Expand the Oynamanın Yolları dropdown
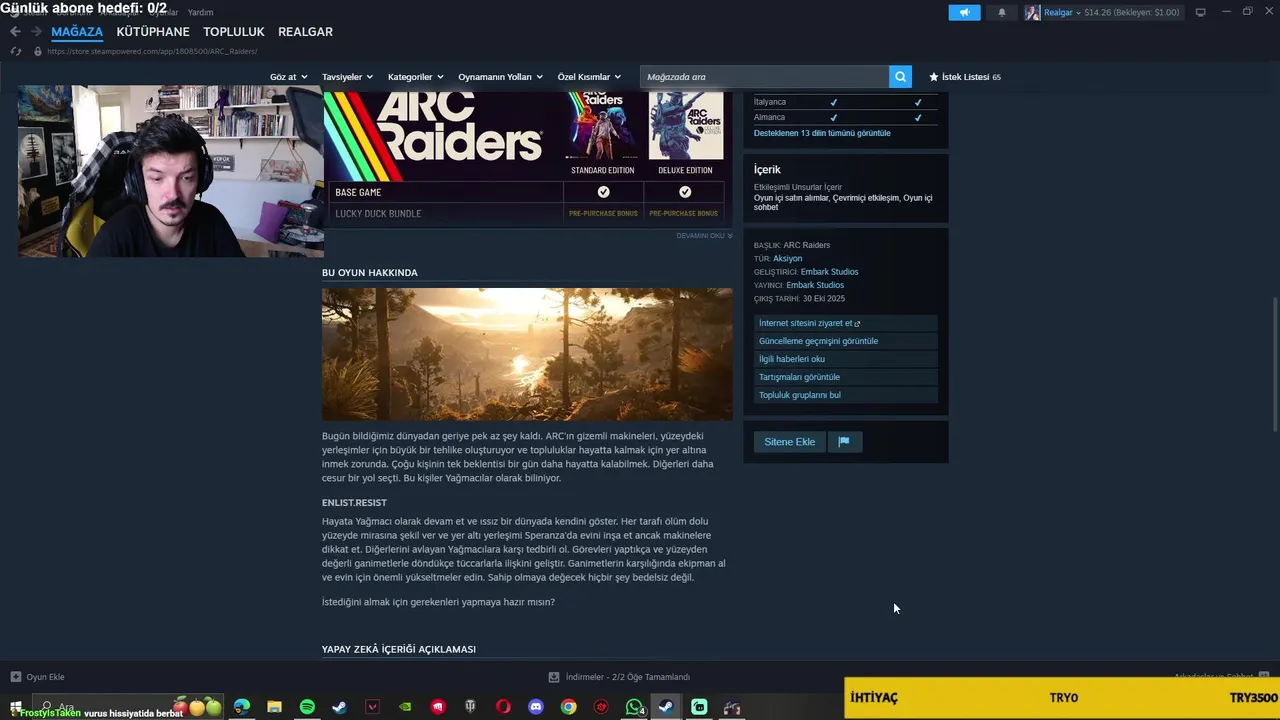 pyautogui.click(x=500, y=77)
